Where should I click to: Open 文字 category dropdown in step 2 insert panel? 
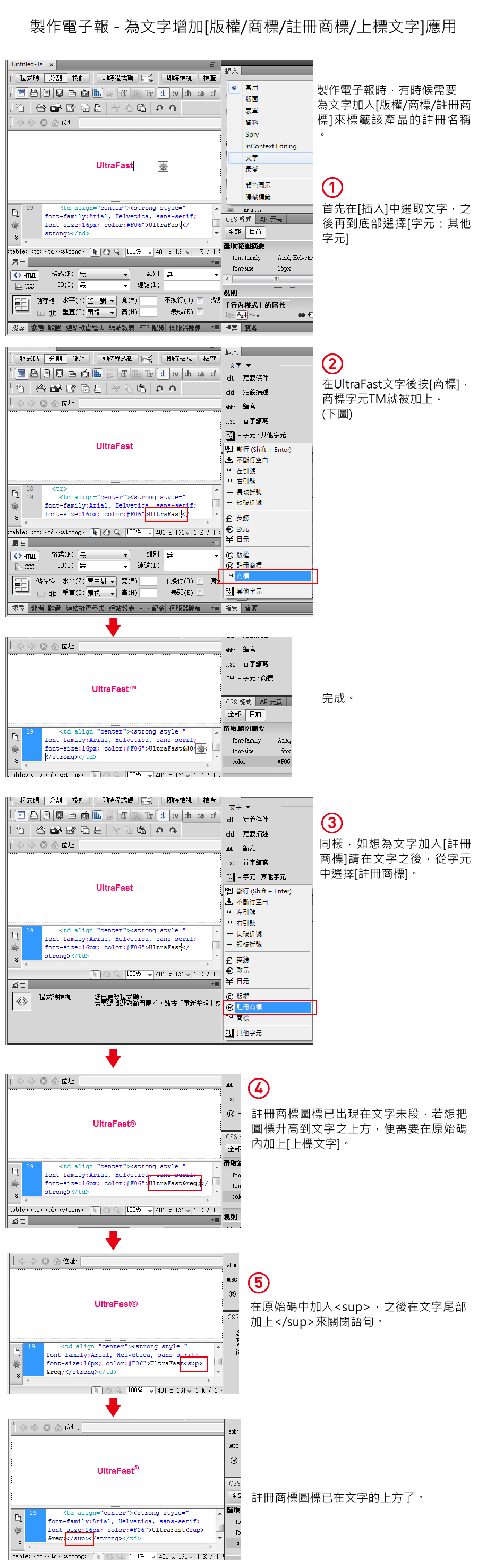(240, 365)
